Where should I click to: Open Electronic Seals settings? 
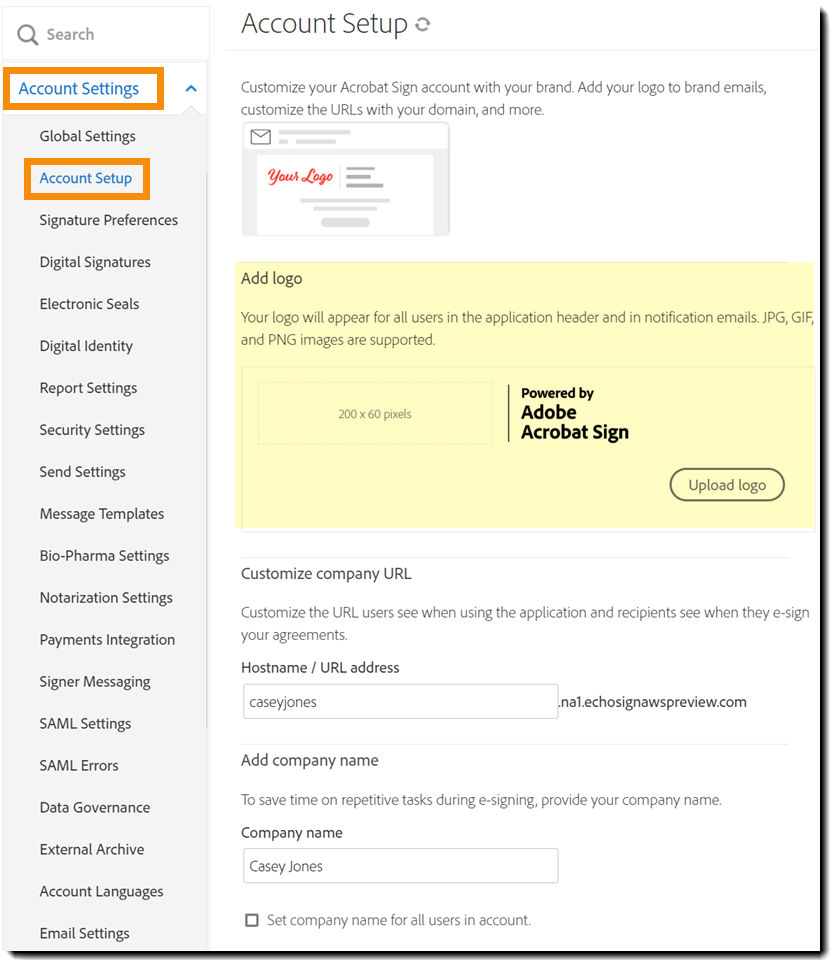click(x=91, y=304)
